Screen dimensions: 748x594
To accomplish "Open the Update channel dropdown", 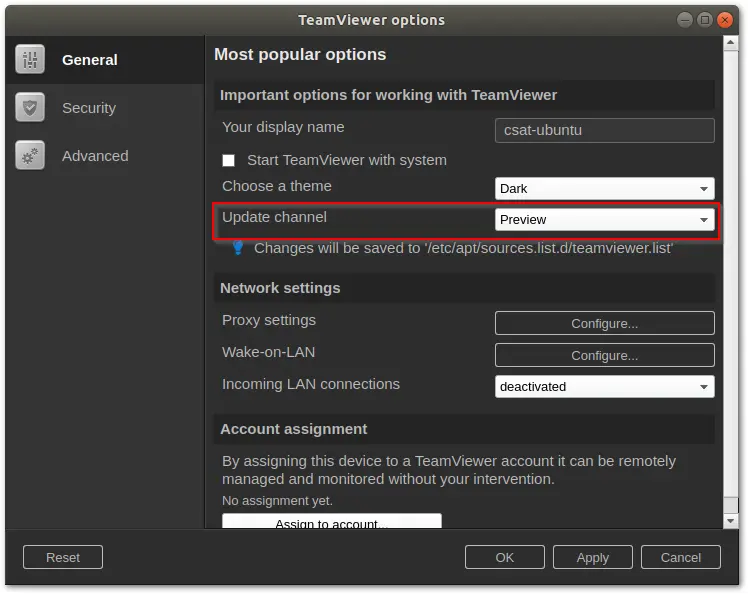I will click(604, 219).
